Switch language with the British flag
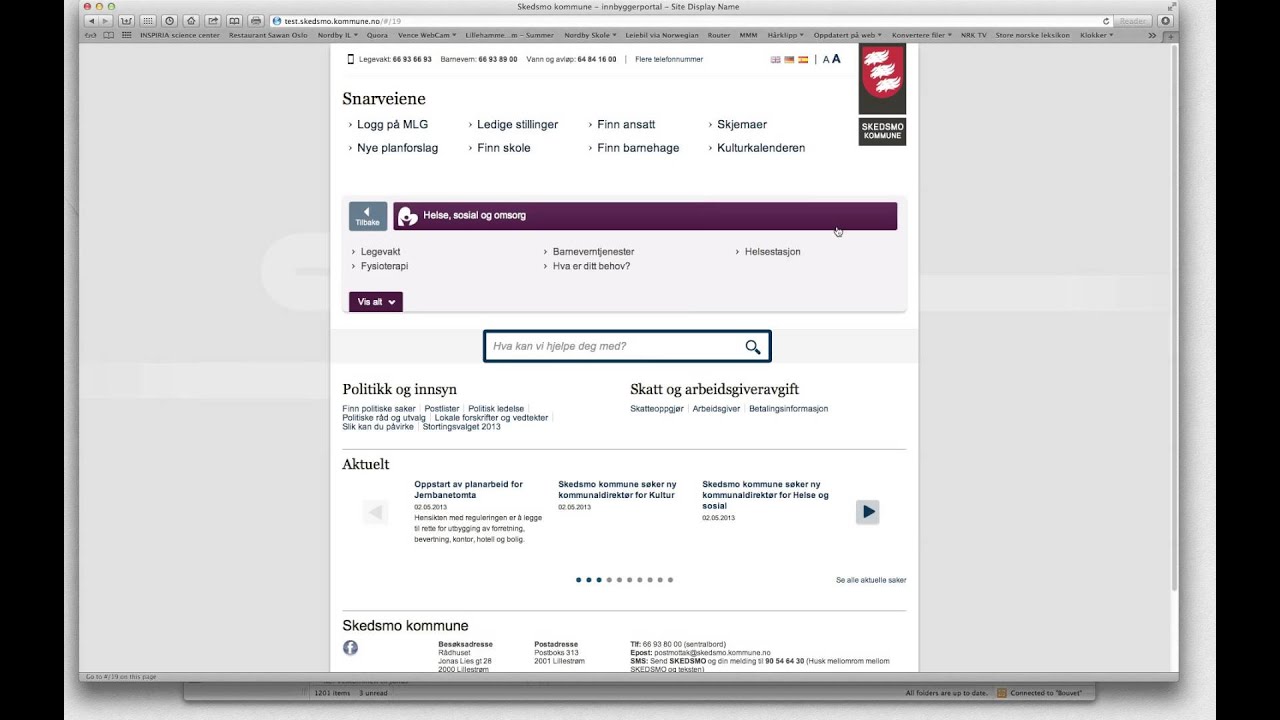 [x=775, y=59]
